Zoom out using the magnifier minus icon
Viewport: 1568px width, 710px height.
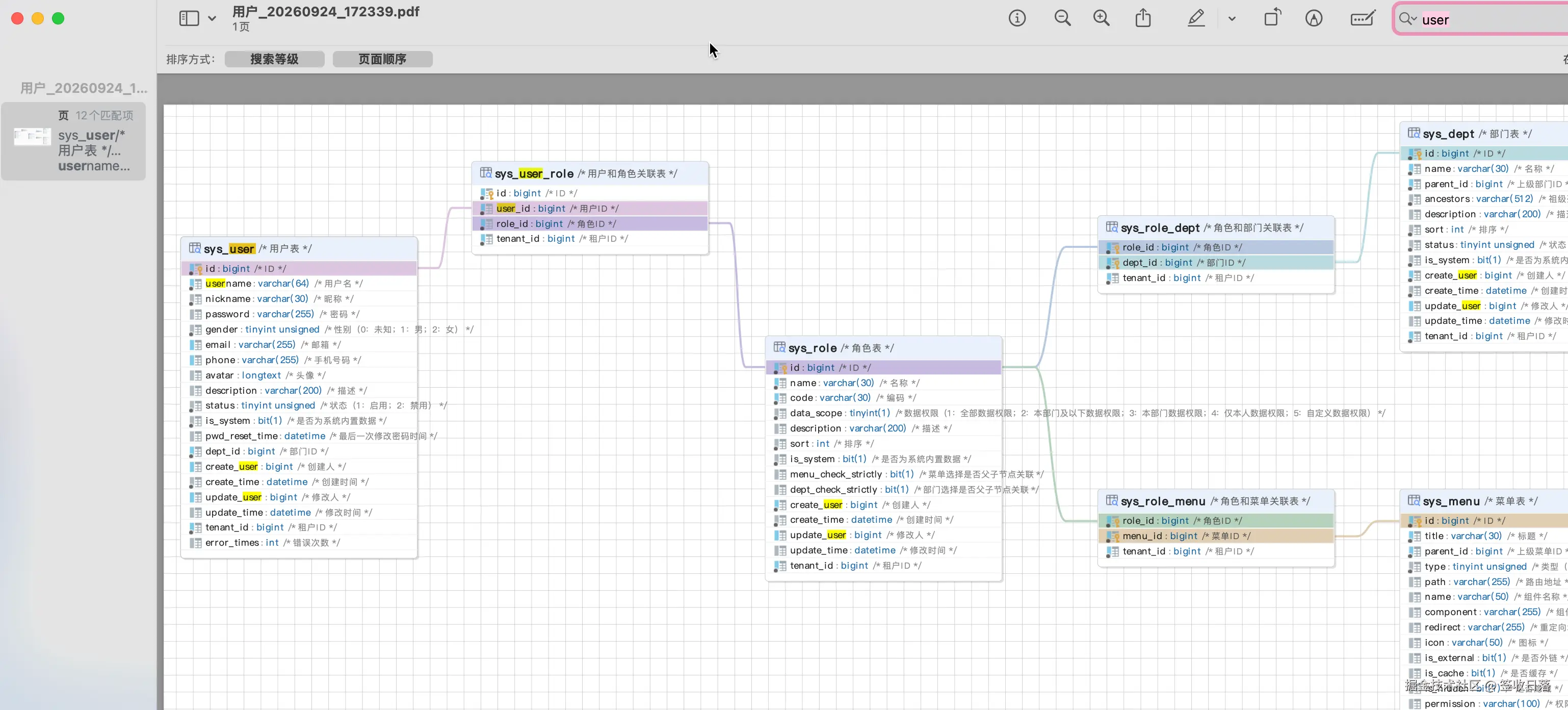tap(1062, 18)
